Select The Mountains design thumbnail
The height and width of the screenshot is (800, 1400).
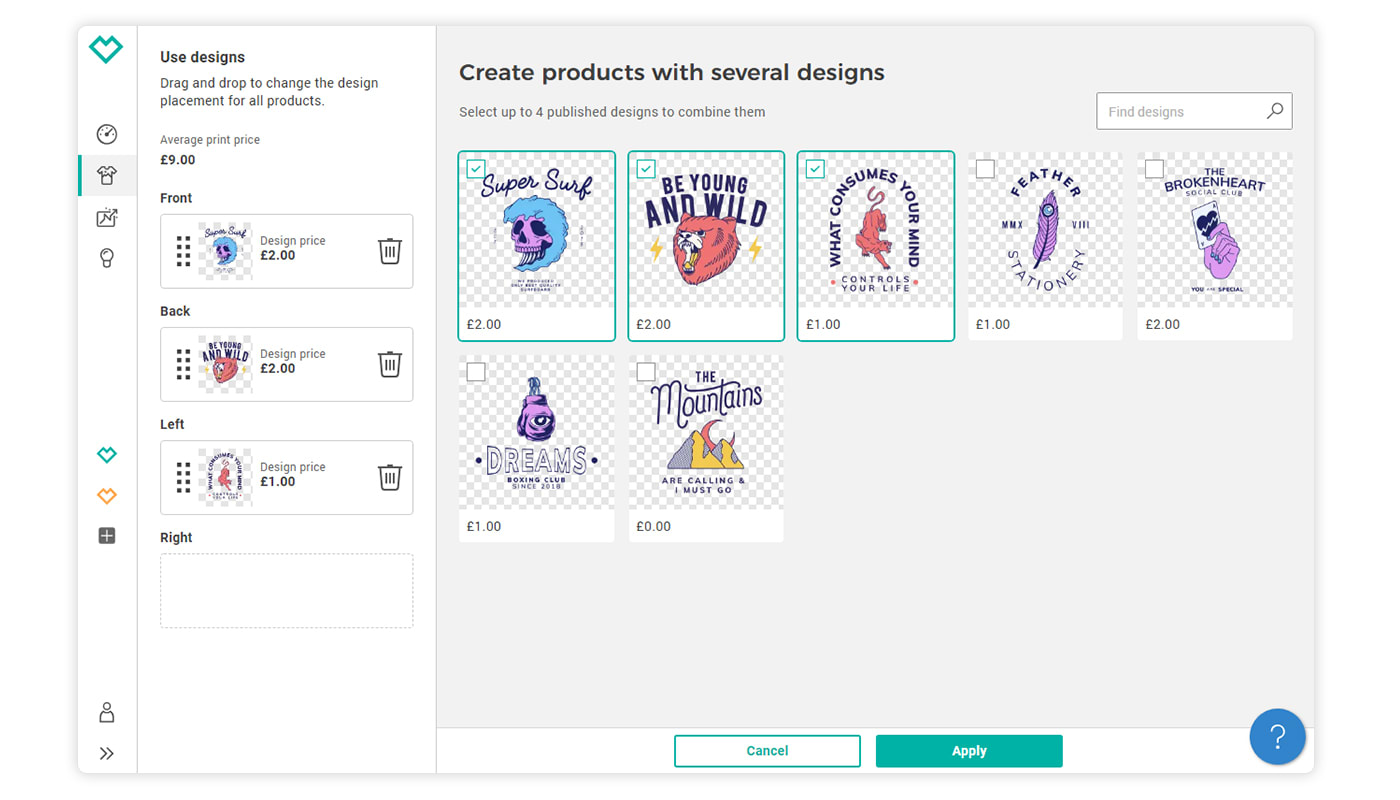click(x=706, y=435)
